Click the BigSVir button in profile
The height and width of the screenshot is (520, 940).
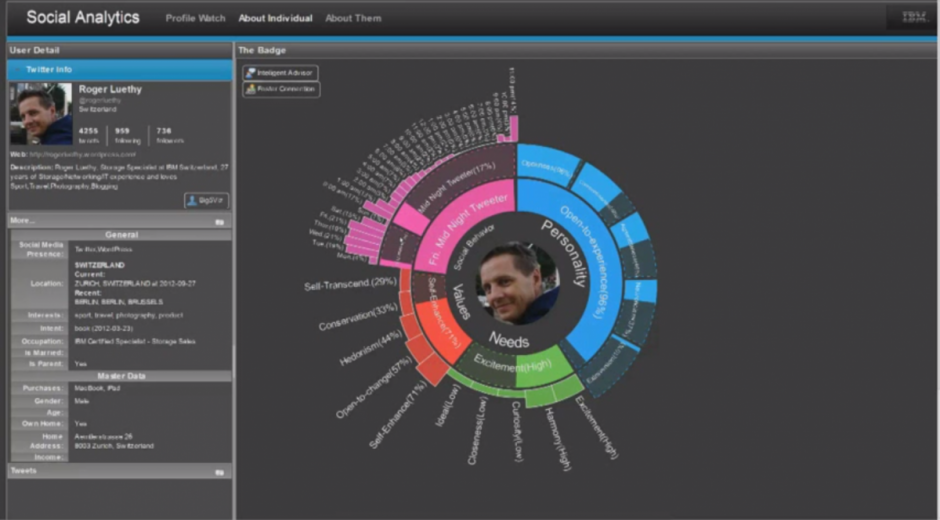[206, 200]
